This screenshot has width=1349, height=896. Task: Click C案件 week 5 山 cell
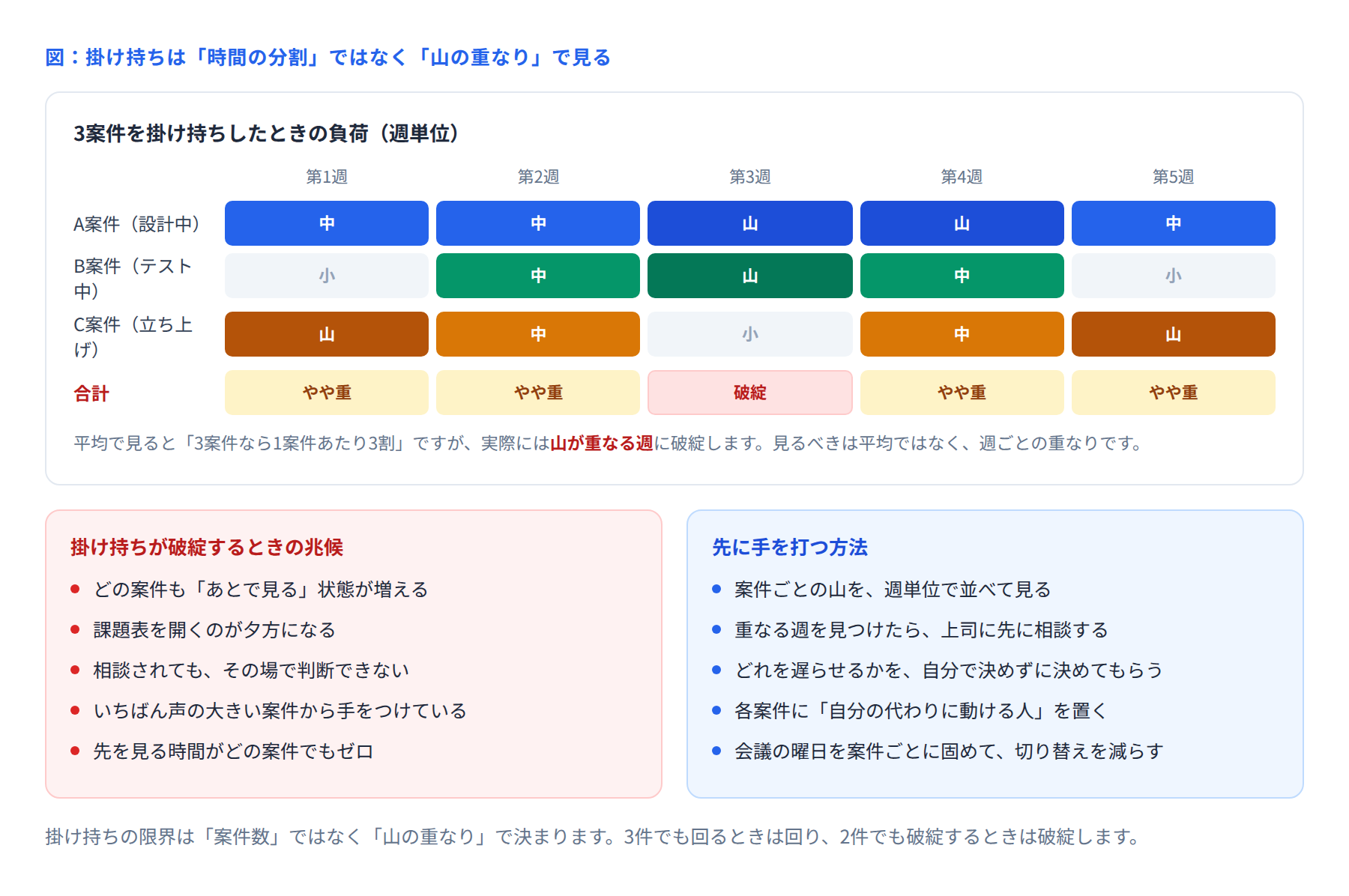click(1174, 334)
